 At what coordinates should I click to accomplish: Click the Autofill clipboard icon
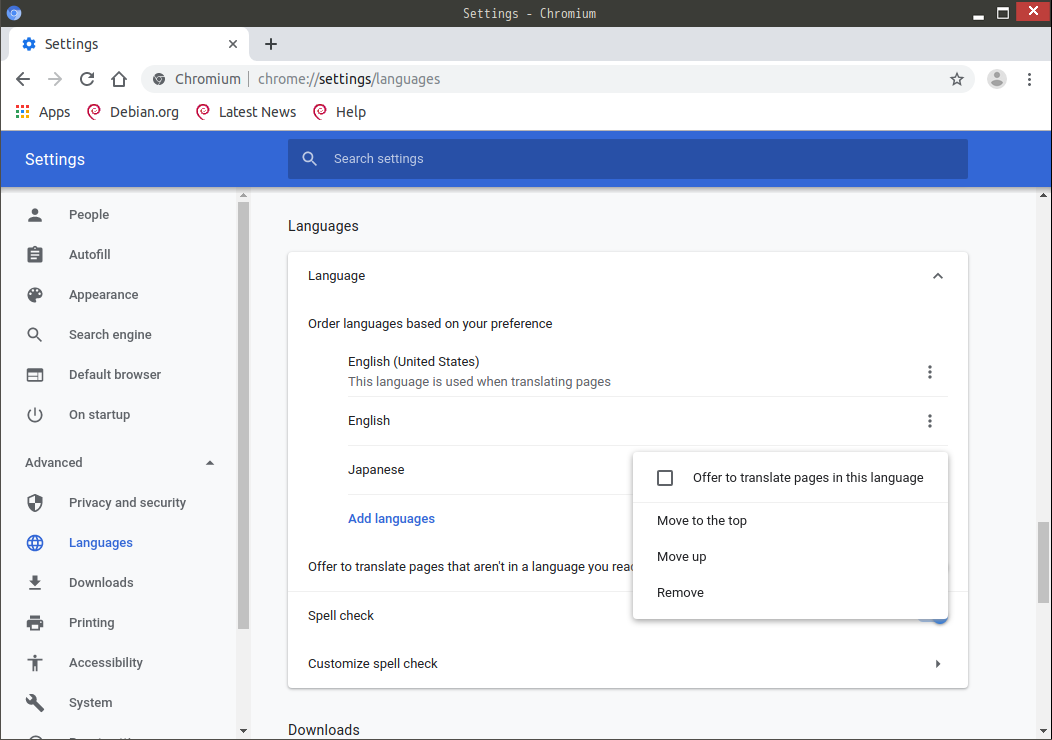pos(35,255)
